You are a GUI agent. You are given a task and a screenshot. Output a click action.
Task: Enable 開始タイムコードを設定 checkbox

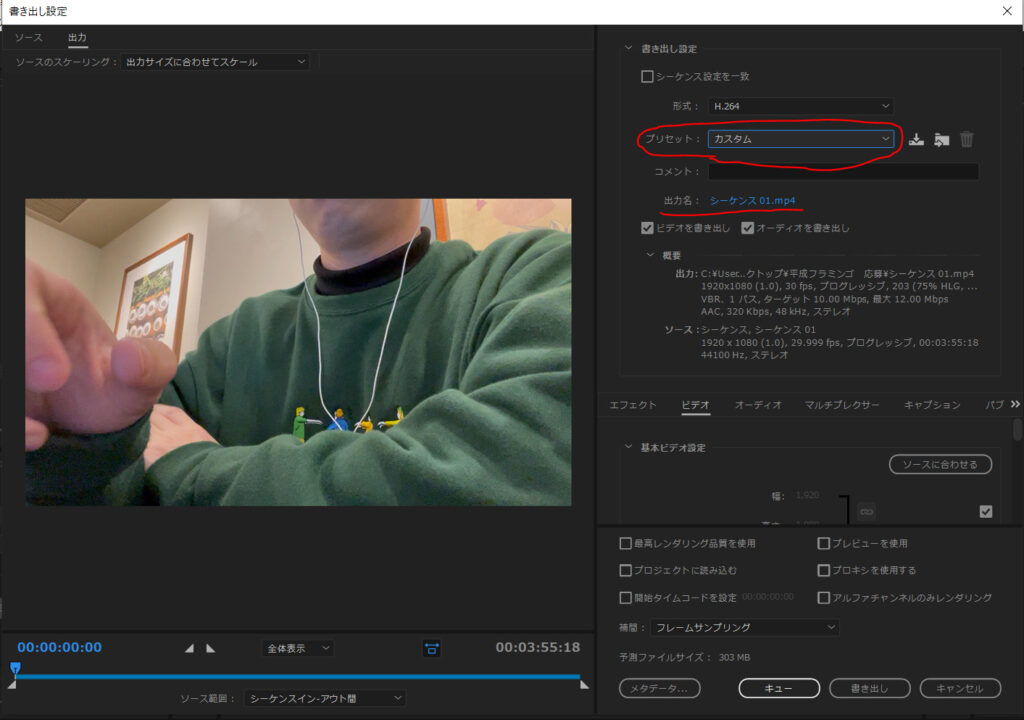coord(626,598)
